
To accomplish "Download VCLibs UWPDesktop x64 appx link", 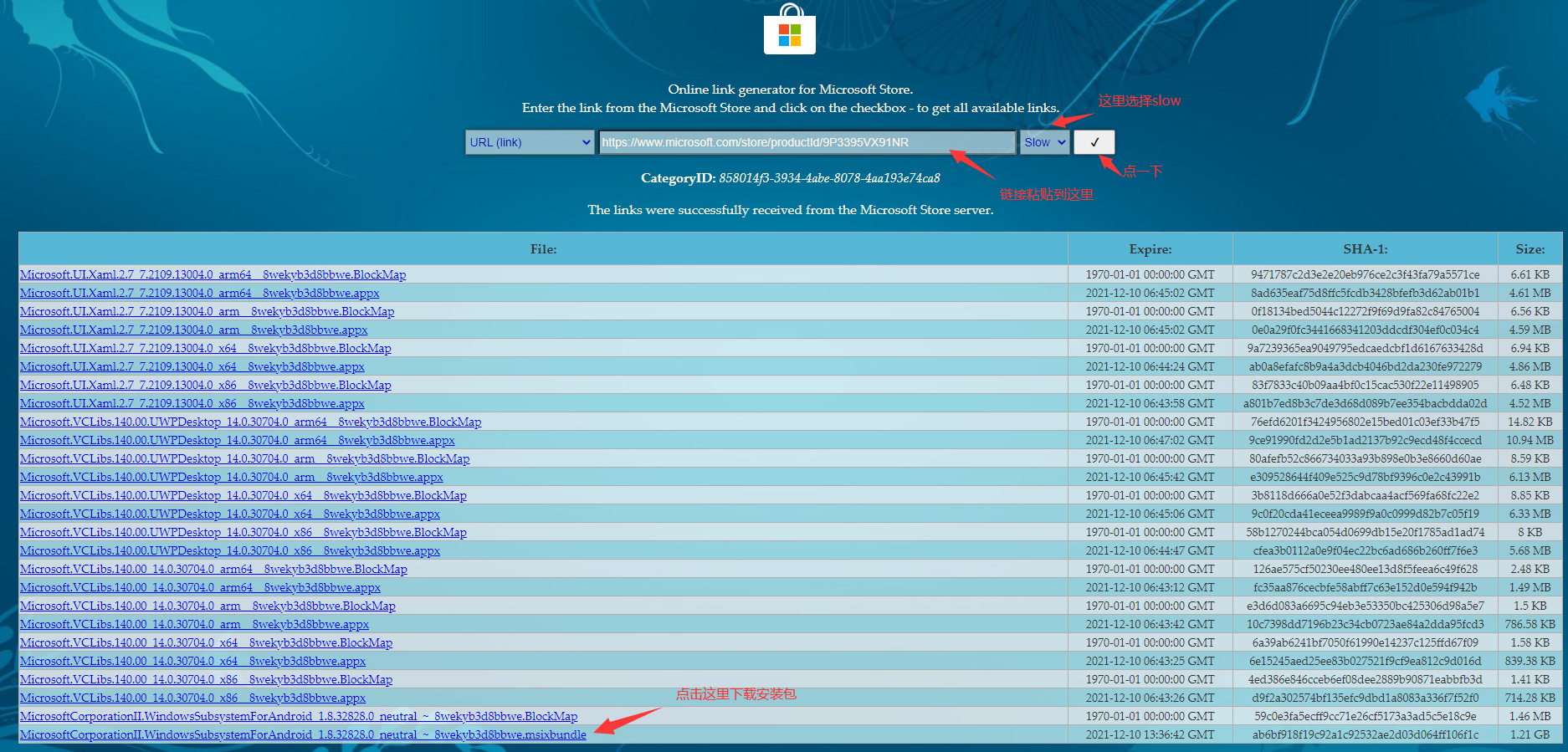I will click(x=229, y=514).
